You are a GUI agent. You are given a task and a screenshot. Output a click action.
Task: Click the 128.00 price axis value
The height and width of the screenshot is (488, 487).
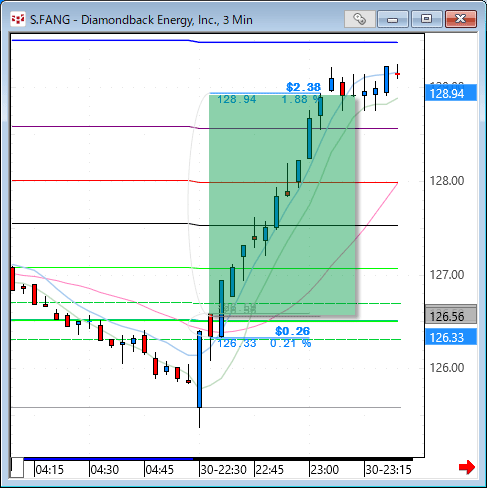[x=447, y=181]
